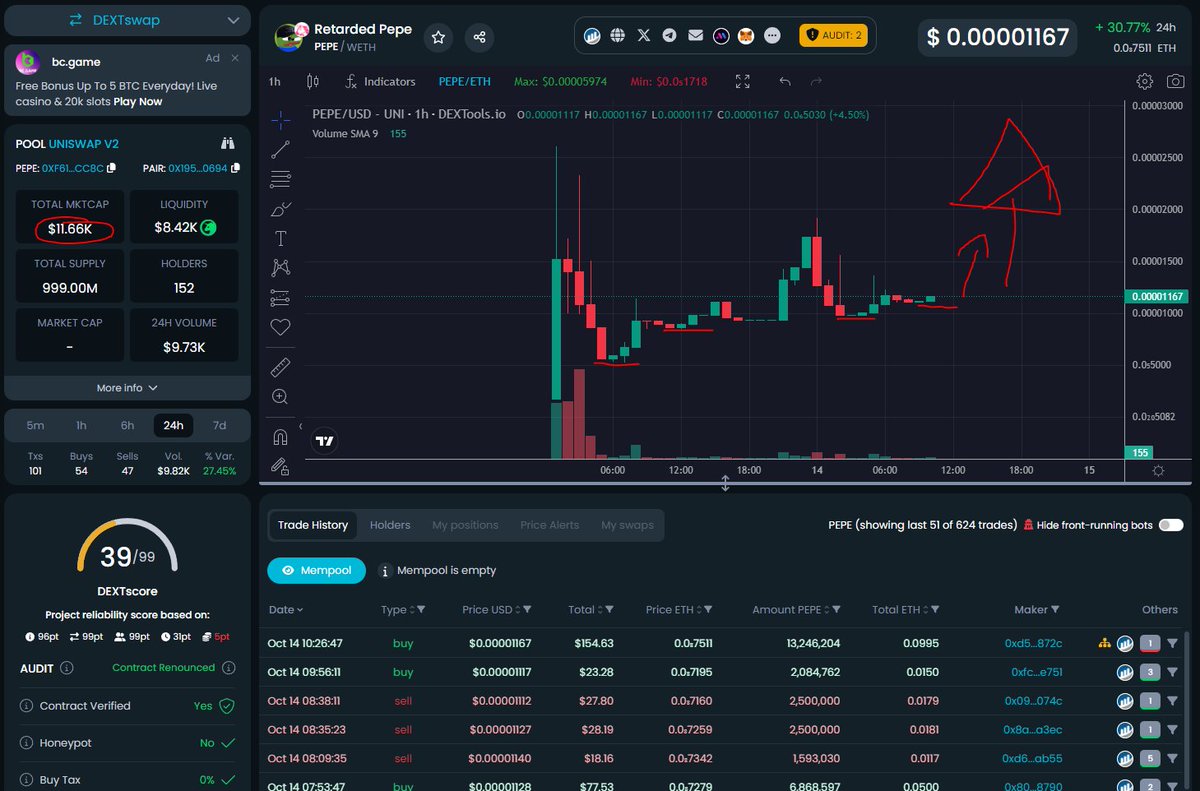Select the 1h stats timeframe tab

pos(81,425)
